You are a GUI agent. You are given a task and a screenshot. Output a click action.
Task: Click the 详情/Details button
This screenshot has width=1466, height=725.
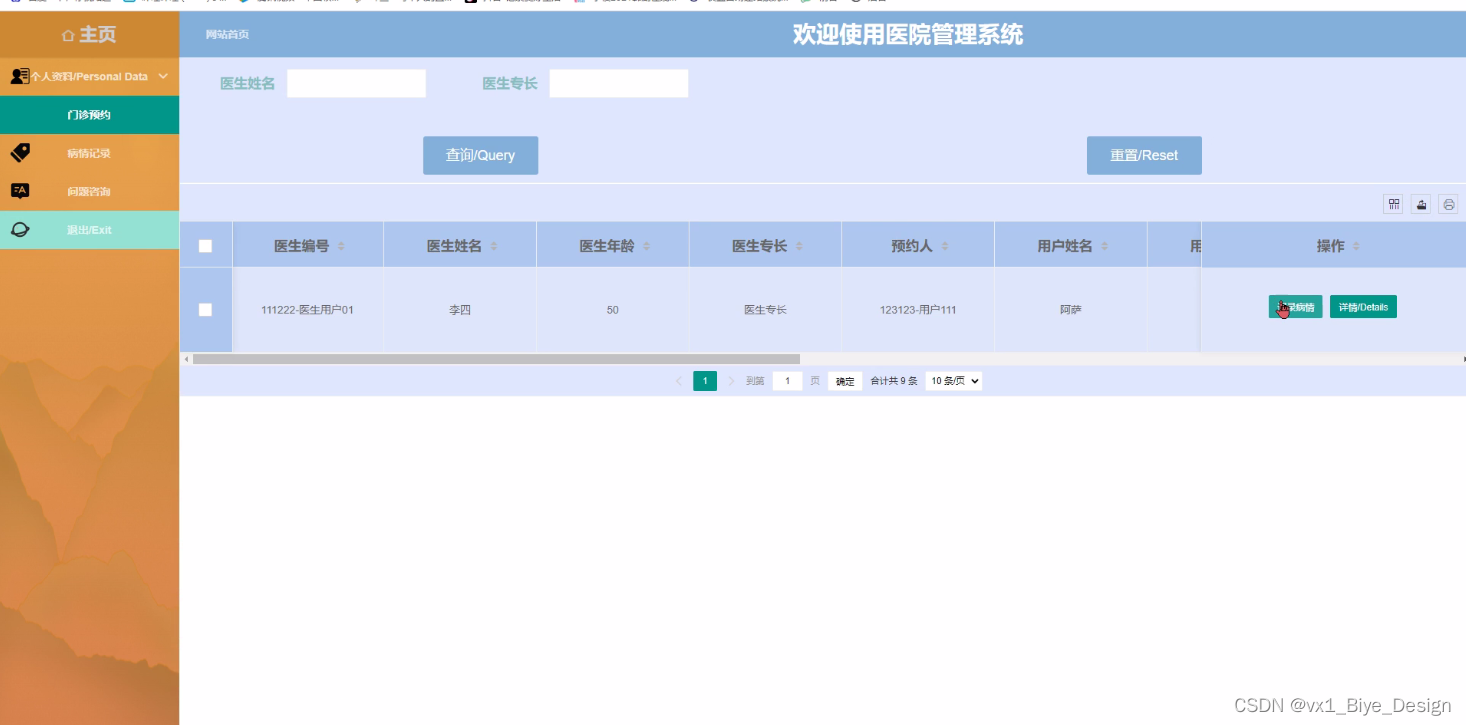point(1363,307)
